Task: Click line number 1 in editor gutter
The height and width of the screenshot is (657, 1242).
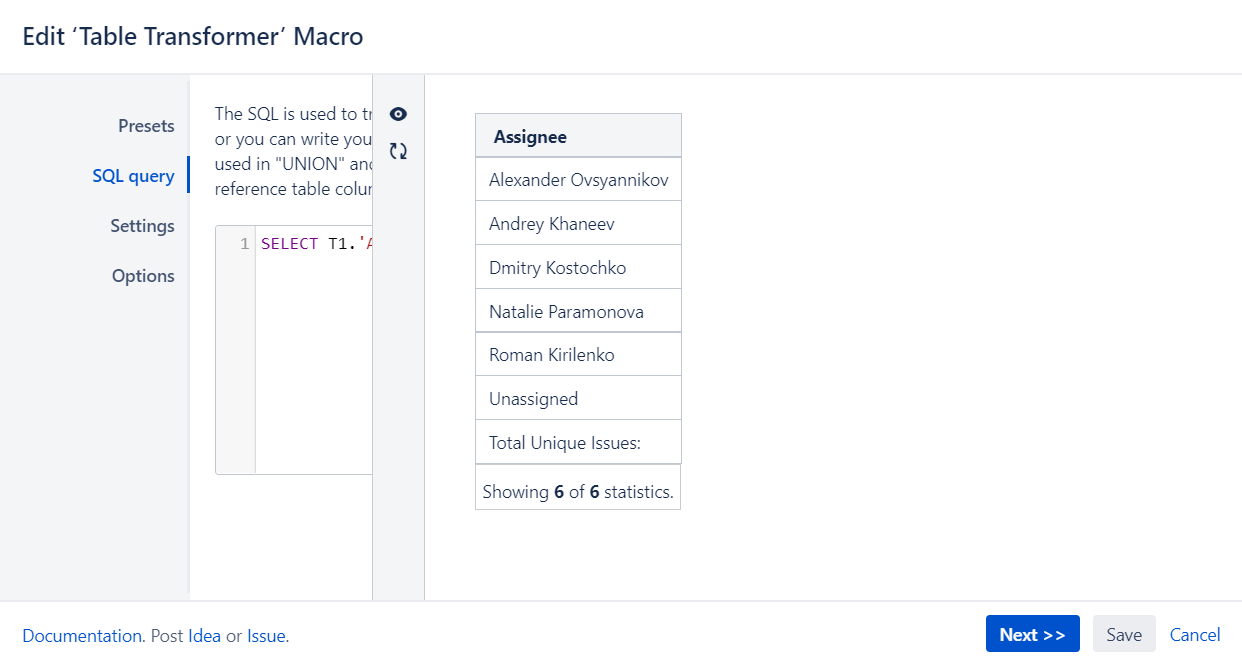Action: coord(244,244)
